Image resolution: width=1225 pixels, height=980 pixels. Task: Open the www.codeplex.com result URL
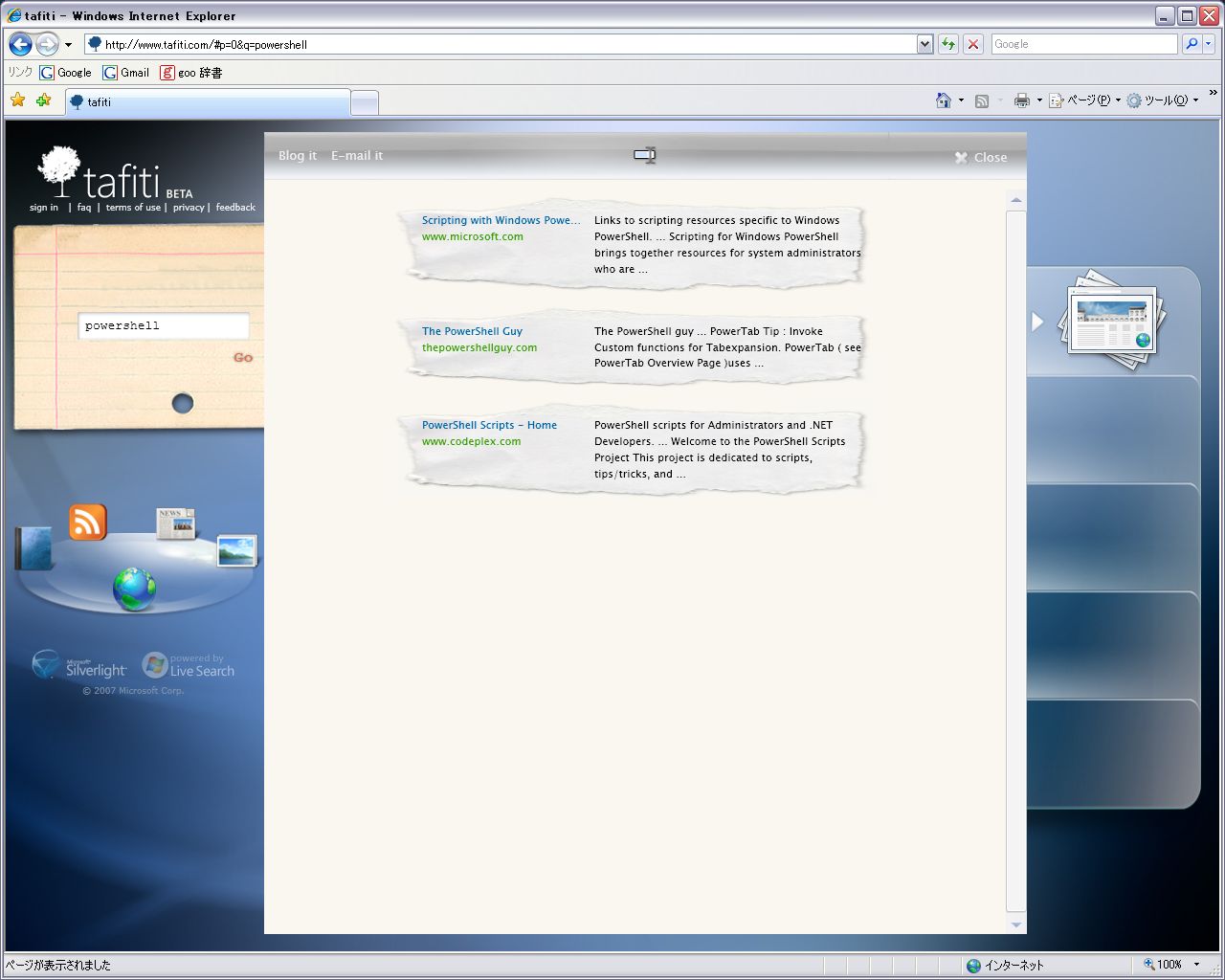472,441
